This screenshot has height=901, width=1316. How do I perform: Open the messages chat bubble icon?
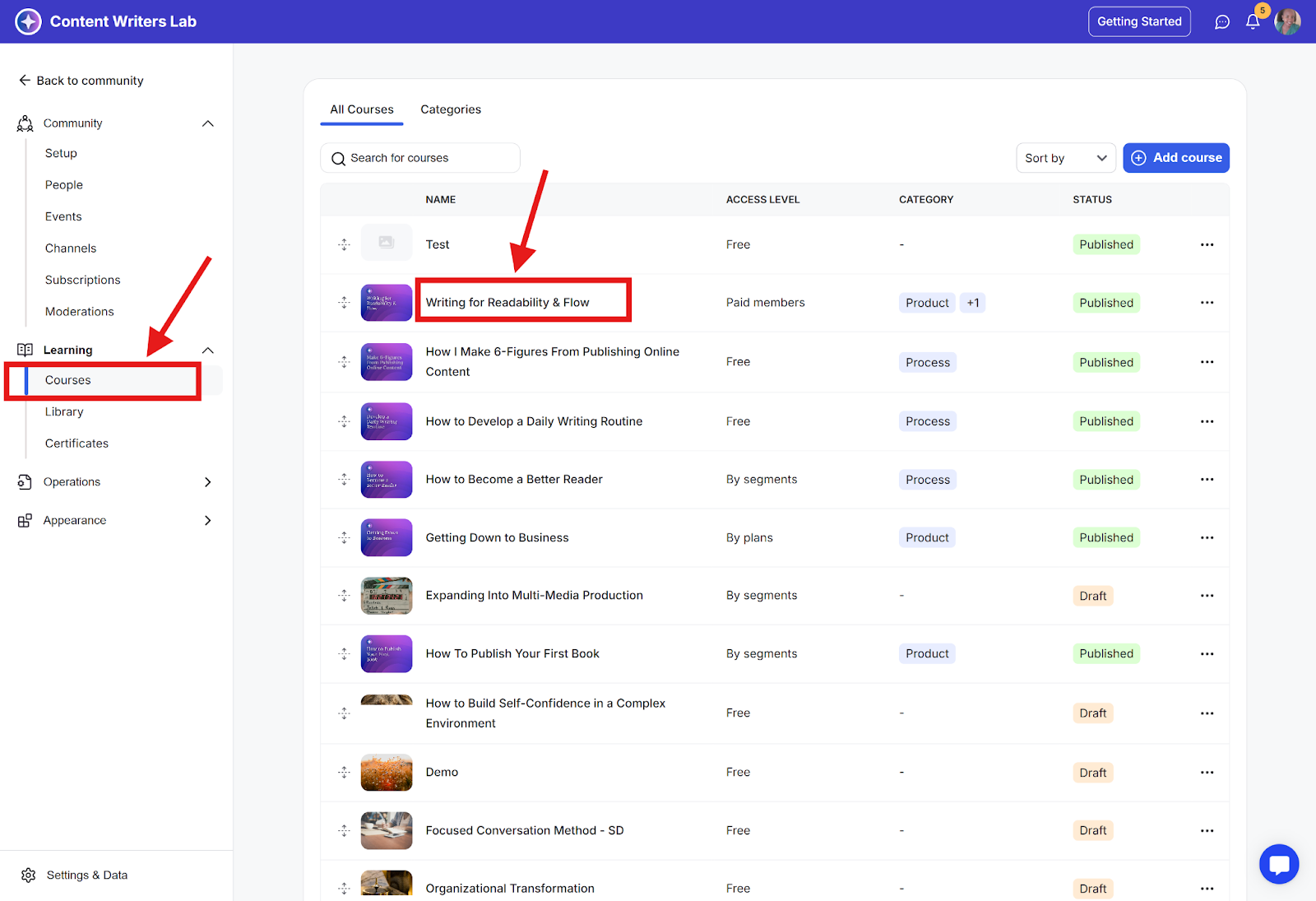(1222, 22)
